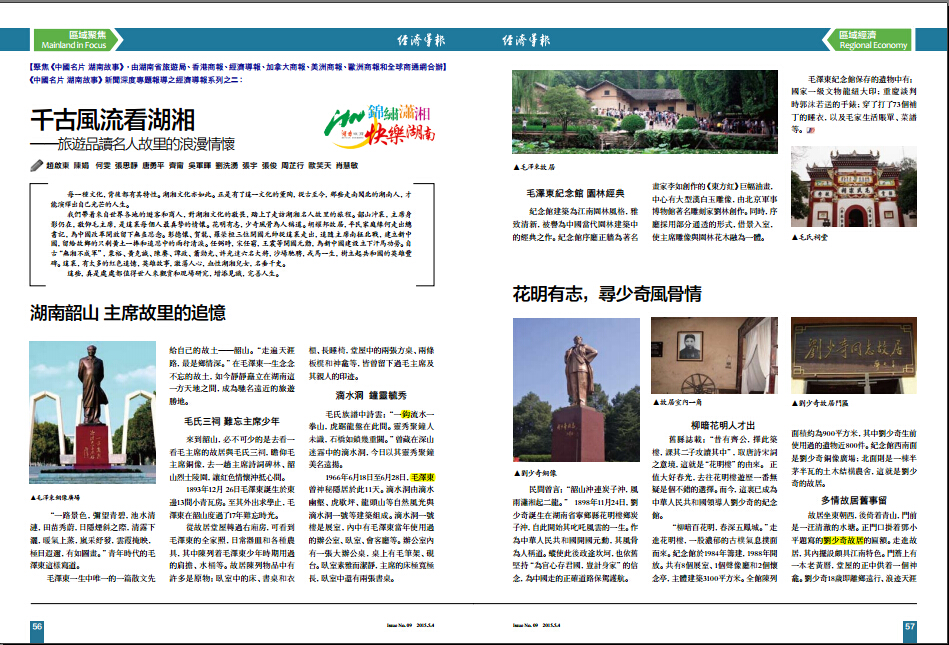Viewport: 949px width, 645px height.
Task: Click the section heading 湖南韶山 主席故里的追憶
Action: tap(128, 313)
